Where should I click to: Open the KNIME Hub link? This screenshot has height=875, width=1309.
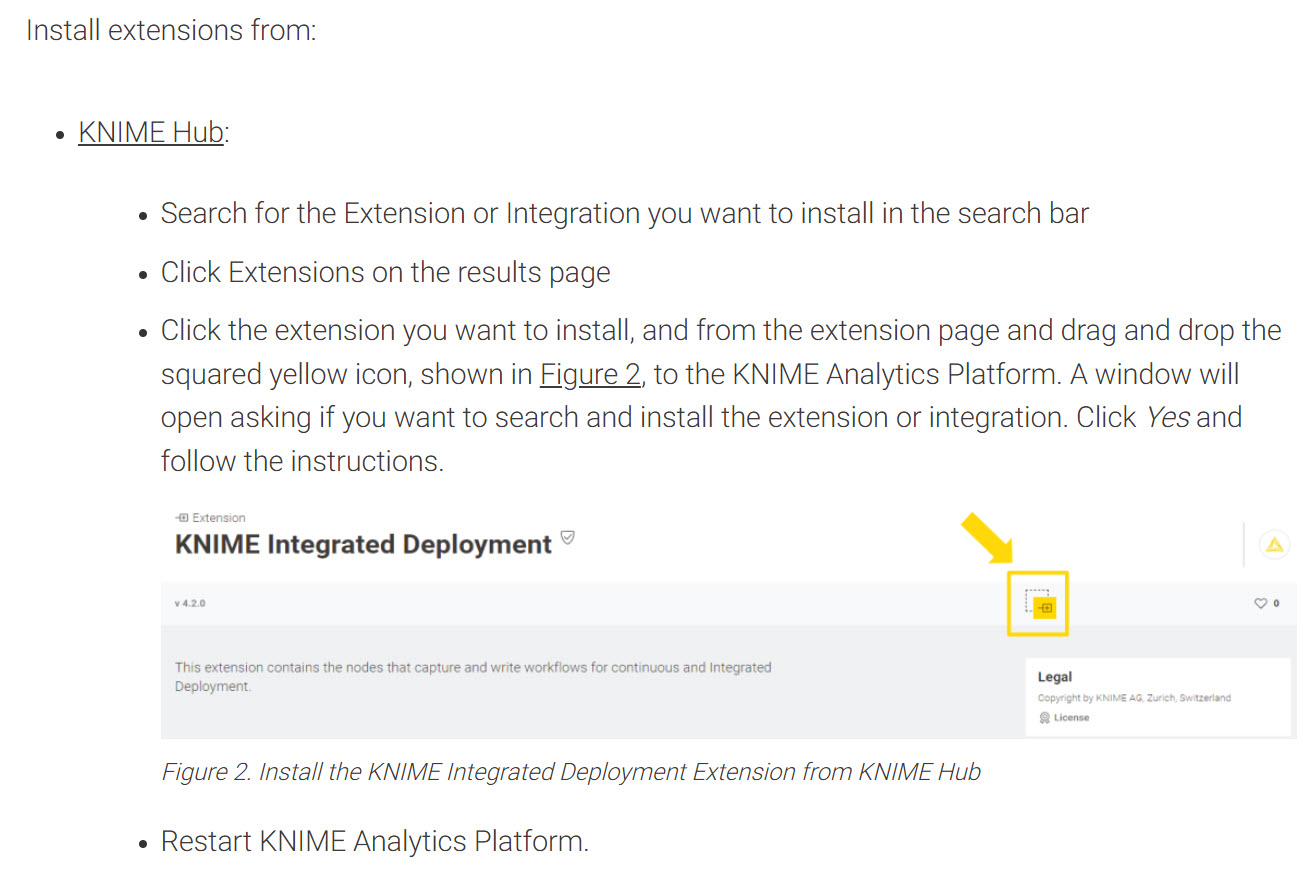[151, 132]
